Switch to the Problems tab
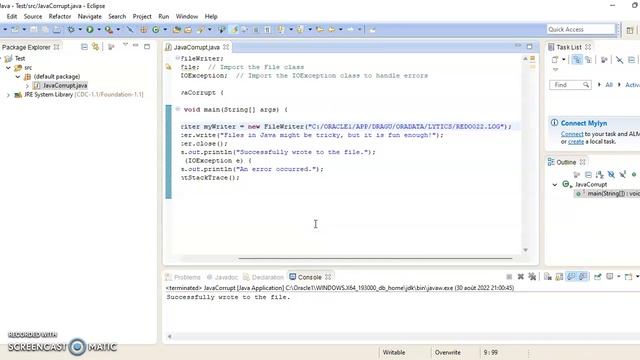640x360 pixels. [x=182, y=277]
